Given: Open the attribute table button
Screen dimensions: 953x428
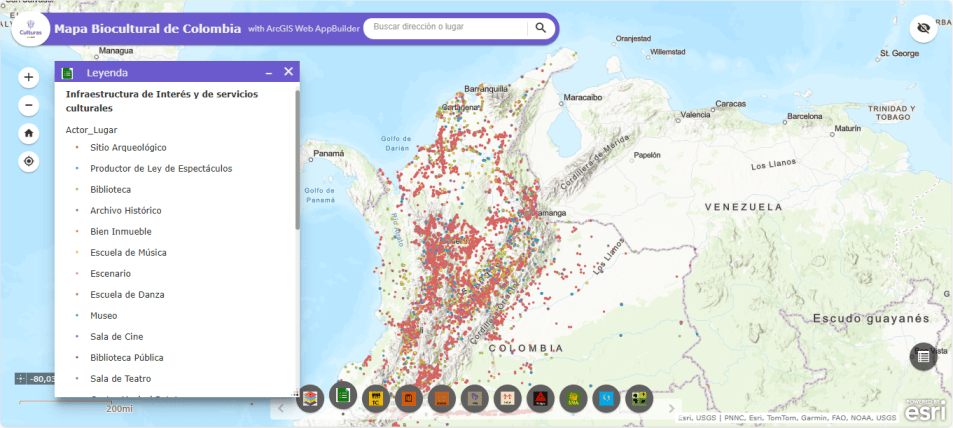Looking at the screenshot, I should [x=923, y=356].
